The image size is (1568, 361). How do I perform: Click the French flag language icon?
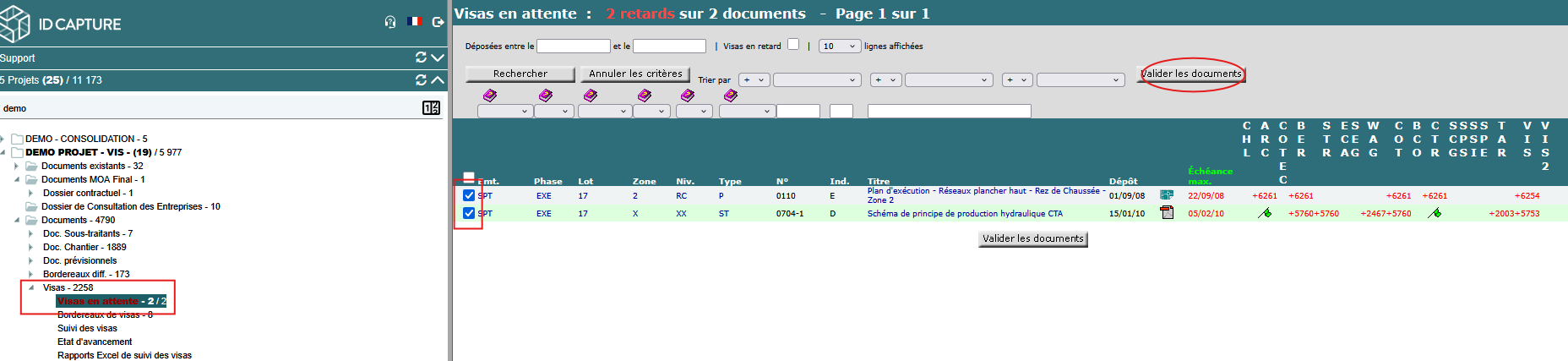pos(414,22)
